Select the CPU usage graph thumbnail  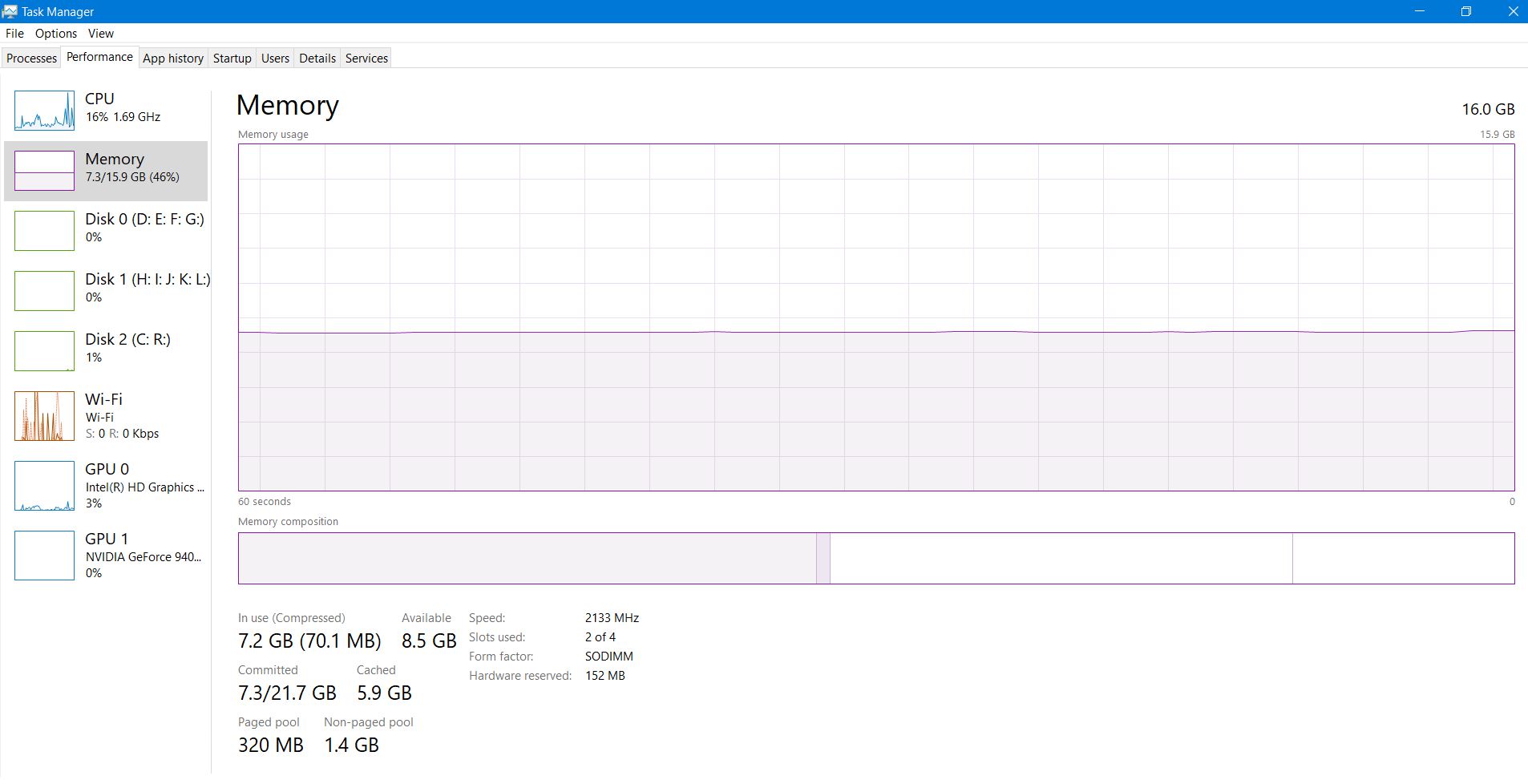44,111
